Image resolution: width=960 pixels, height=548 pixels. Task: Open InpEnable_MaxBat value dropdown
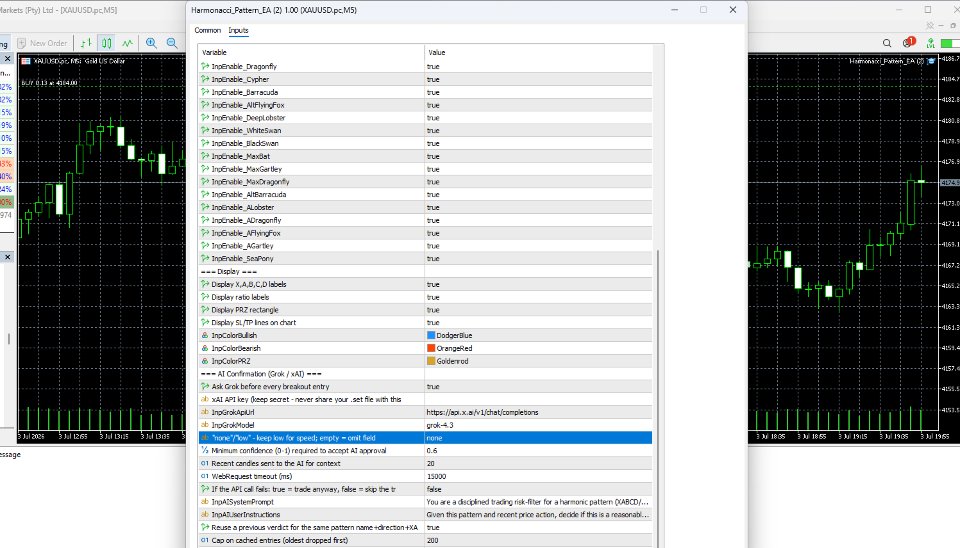(x=538, y=156)
